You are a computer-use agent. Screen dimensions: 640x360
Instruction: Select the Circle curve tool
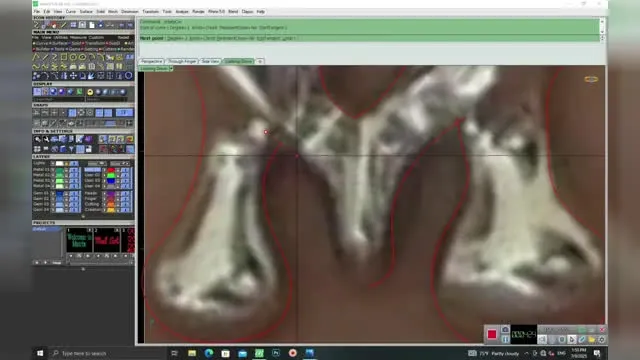click(x=73, y=57)
